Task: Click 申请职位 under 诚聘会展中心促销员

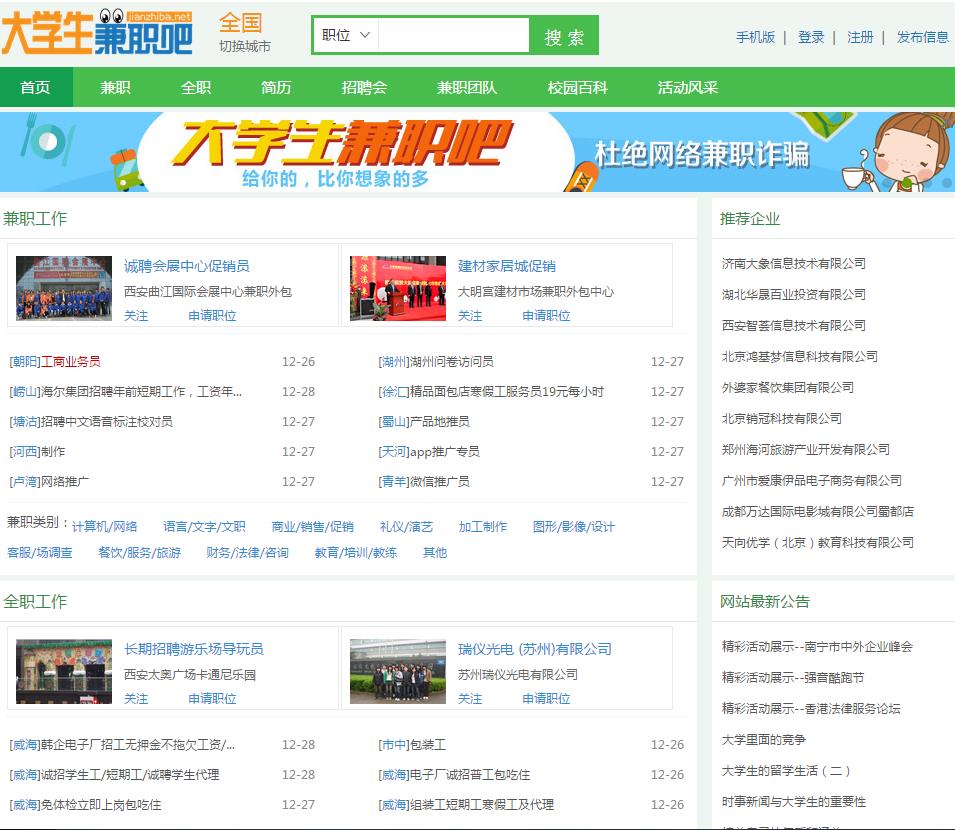Action: [212, 315]
